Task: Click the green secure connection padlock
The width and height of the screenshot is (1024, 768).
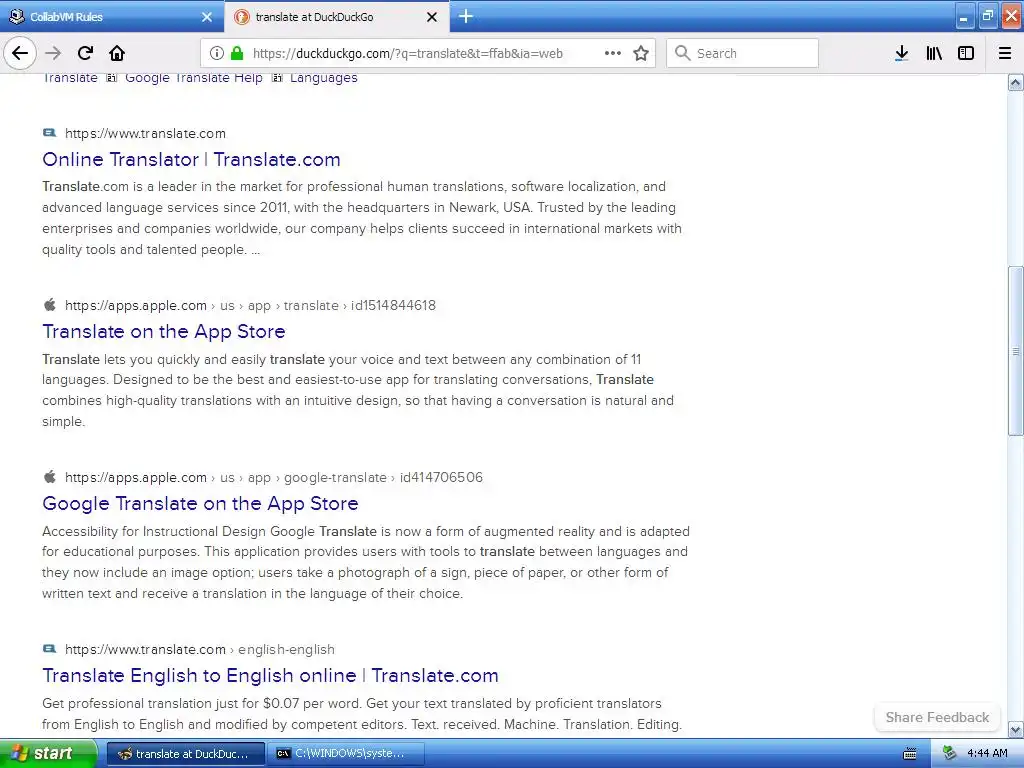Action: [x=237, y=53]
